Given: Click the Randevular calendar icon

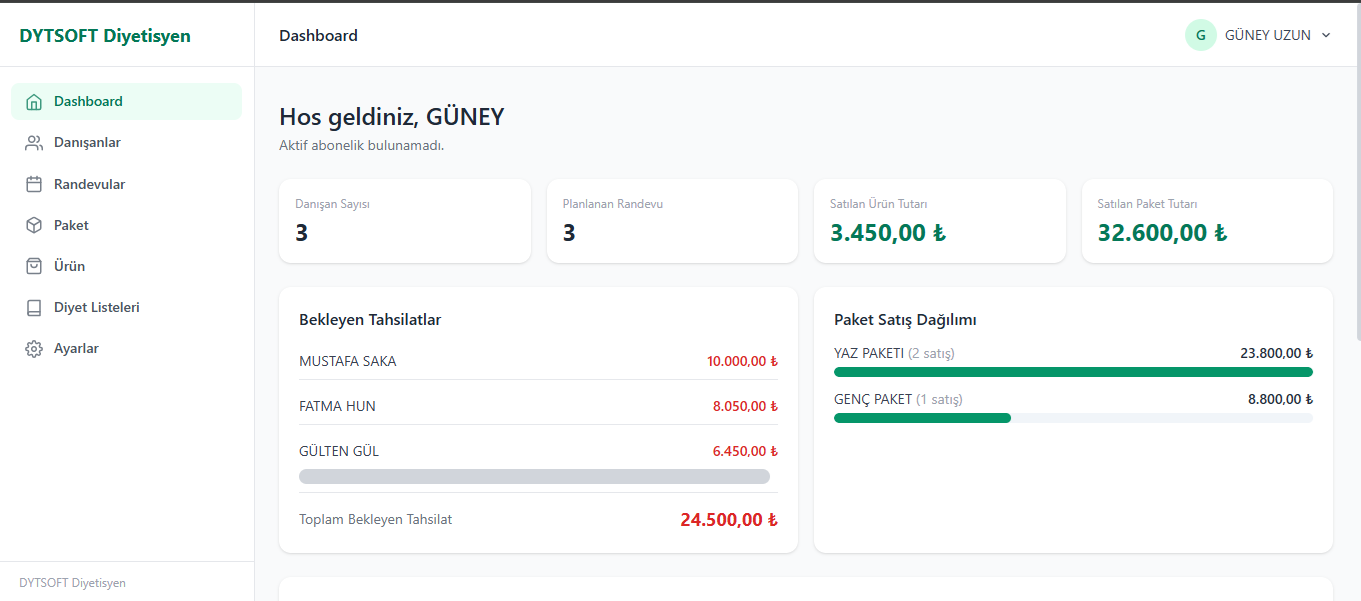Looking at the screenshot, I should pyautogui.click(x=34, y=184).
